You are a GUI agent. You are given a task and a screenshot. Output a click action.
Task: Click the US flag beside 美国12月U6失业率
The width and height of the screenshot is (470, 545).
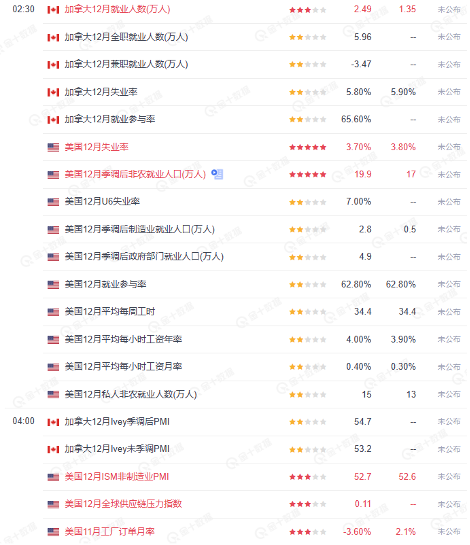[x=53, y=202]
